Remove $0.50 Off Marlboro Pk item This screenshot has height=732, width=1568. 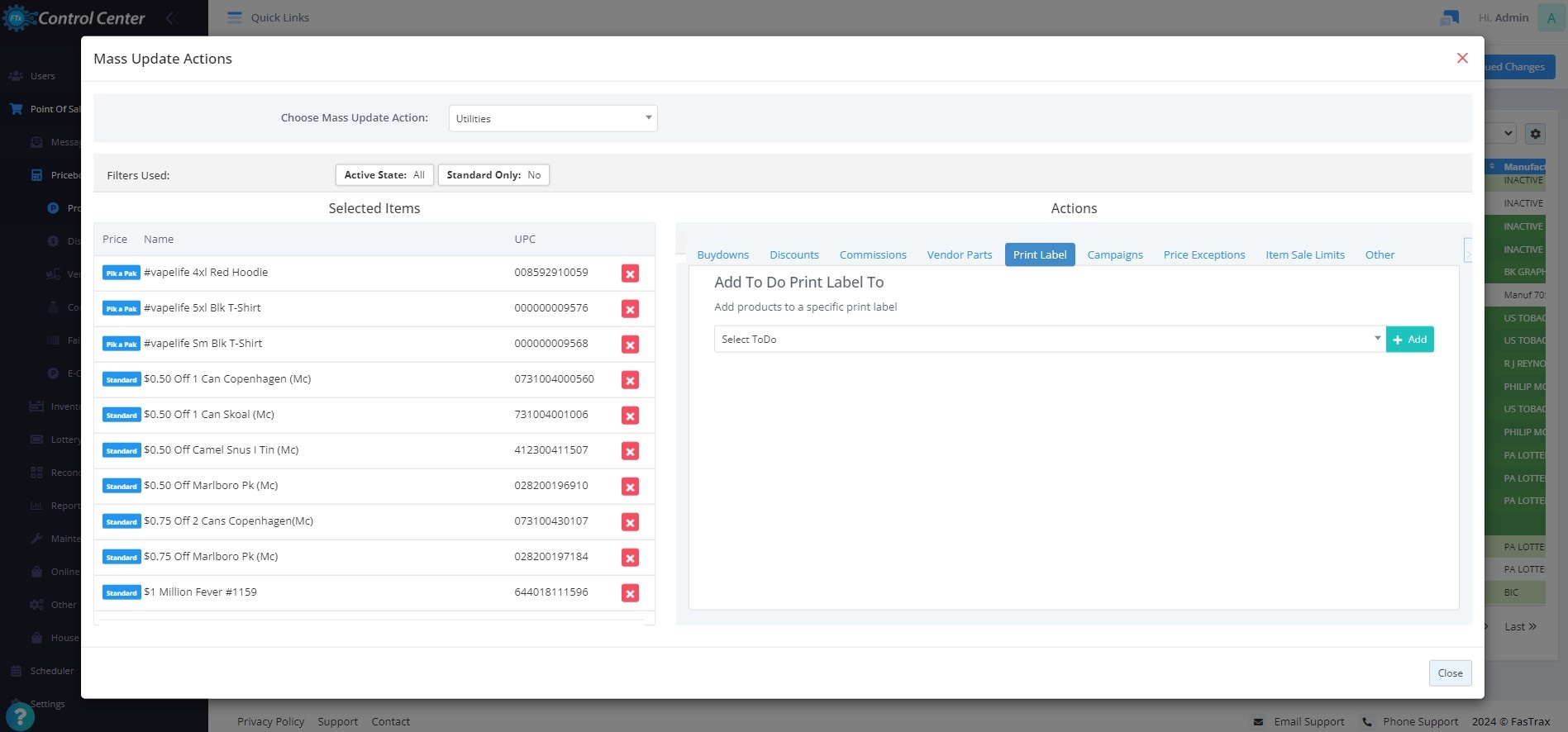pyautogui.click(x=630, y=487)
